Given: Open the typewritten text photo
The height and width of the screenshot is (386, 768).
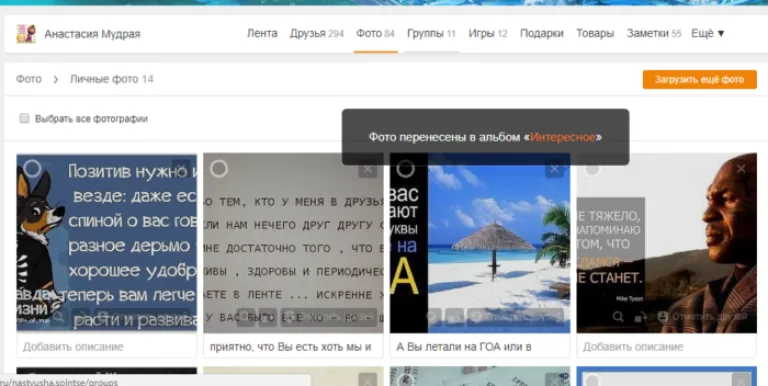Looking at the screenshot, I should point(293,243).
